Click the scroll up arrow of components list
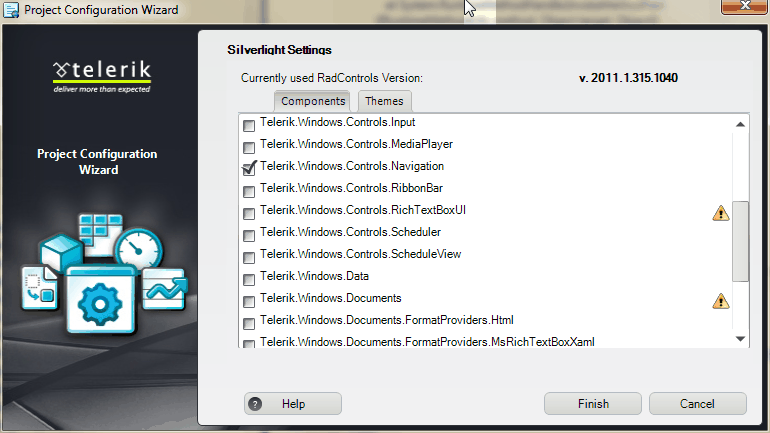This screenshot has height=433, width=770. (740, 124)
